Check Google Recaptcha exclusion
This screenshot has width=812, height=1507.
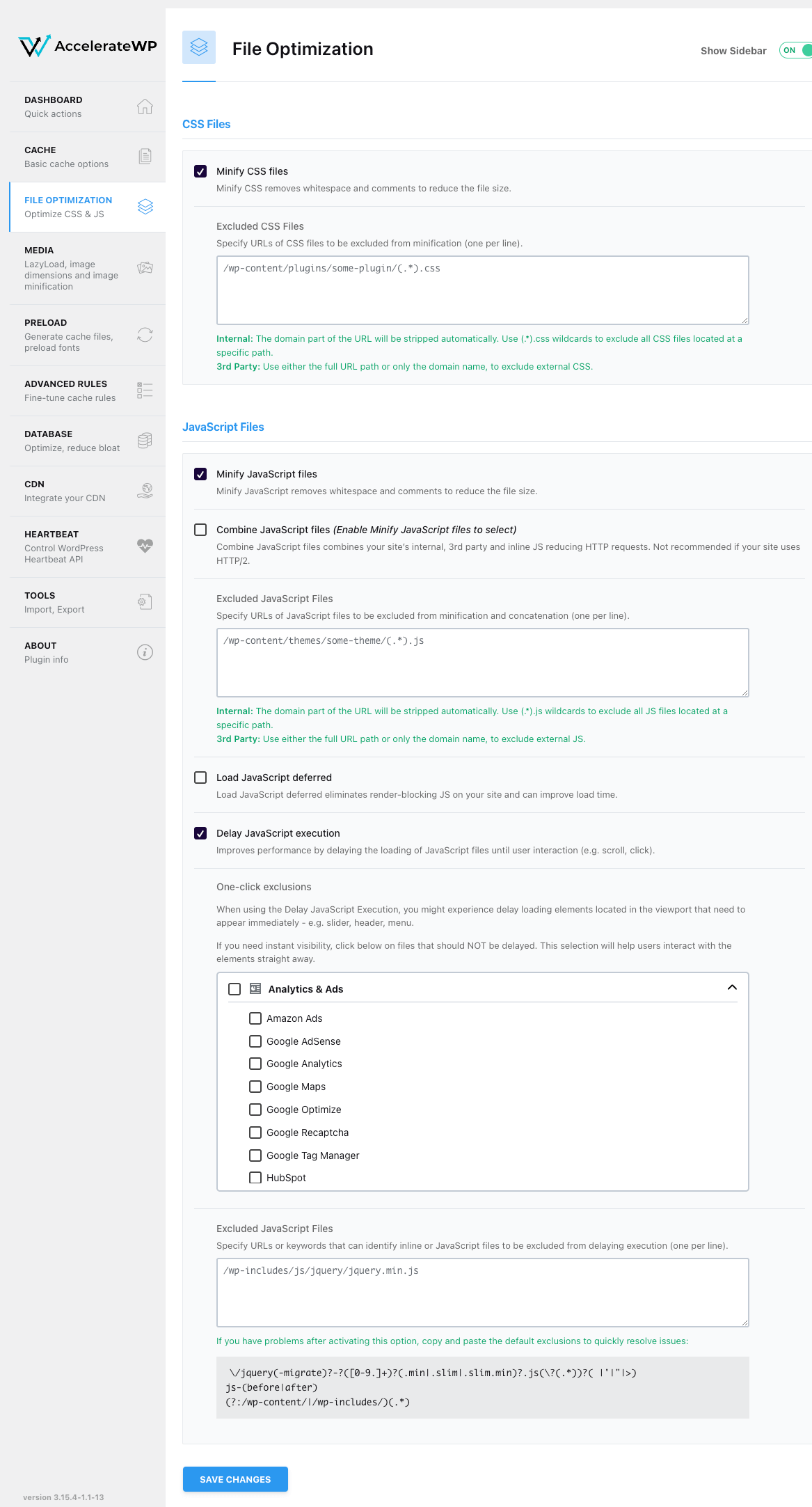click(255, 1133)
